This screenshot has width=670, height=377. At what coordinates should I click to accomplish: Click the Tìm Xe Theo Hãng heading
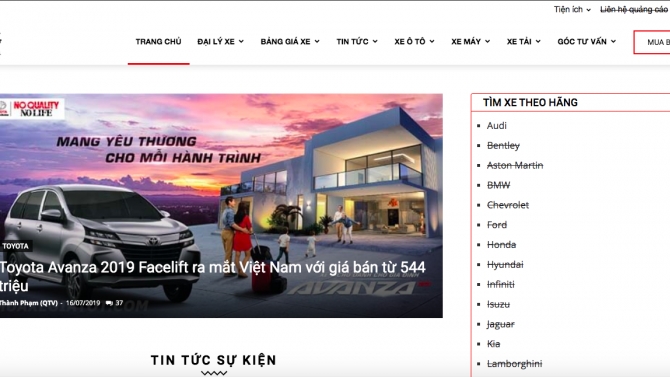[530, 103]
